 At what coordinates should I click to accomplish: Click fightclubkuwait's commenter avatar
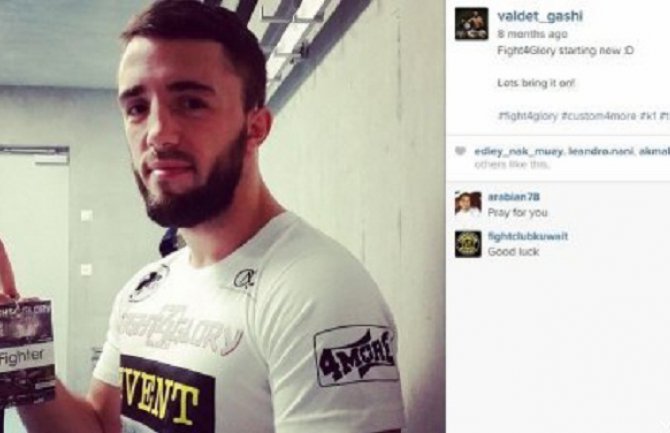coord(468,244)
